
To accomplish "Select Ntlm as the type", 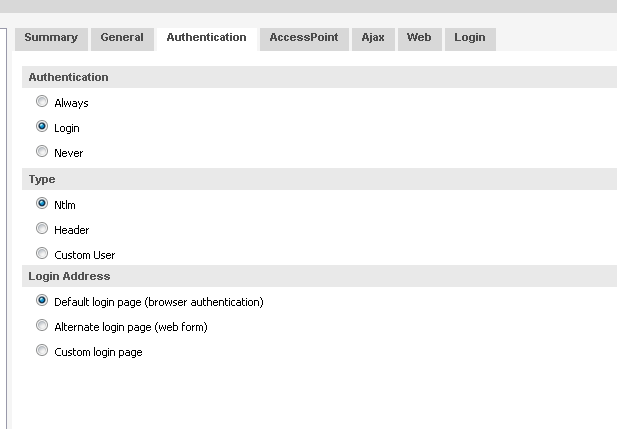I will coord(42,203).
